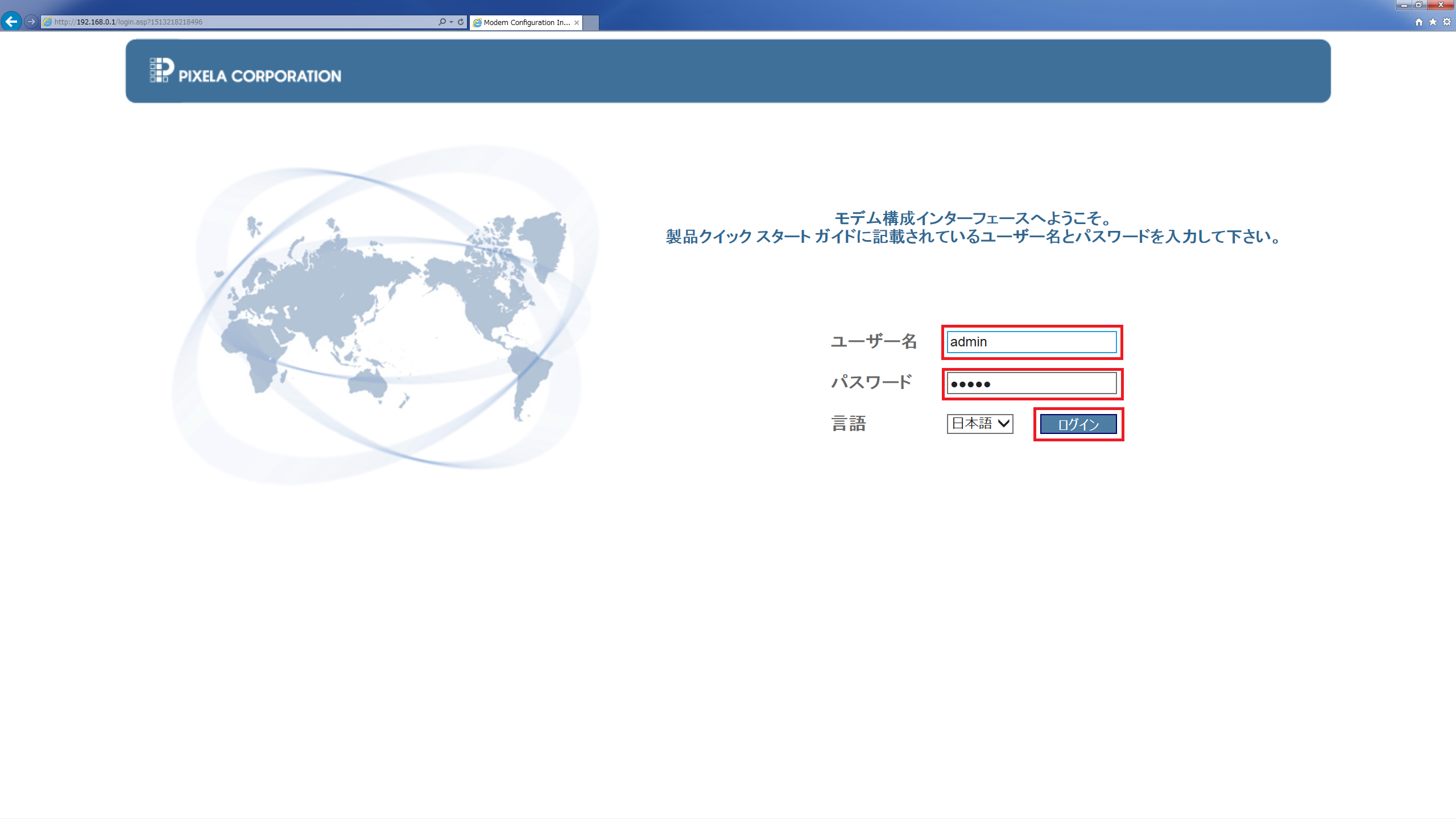Close the Modem Configuration tab
1456x819 pixels.
[577, 23]
